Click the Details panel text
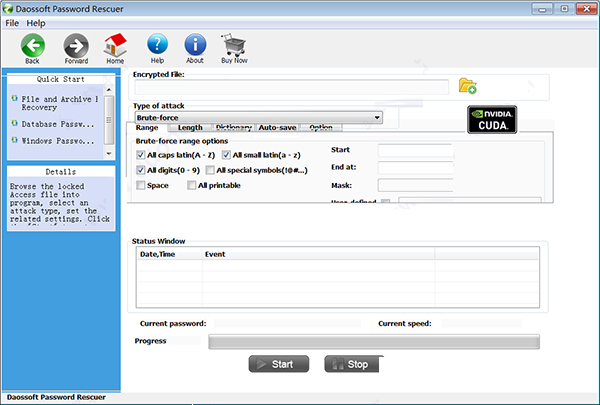The width and height of the screenshot is (600, 405). [x=60, y=202]
